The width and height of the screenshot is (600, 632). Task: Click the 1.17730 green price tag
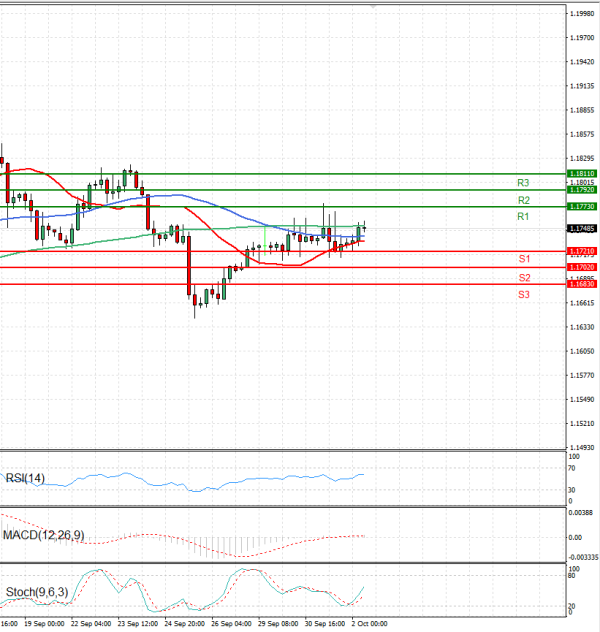tap(582, 206)
